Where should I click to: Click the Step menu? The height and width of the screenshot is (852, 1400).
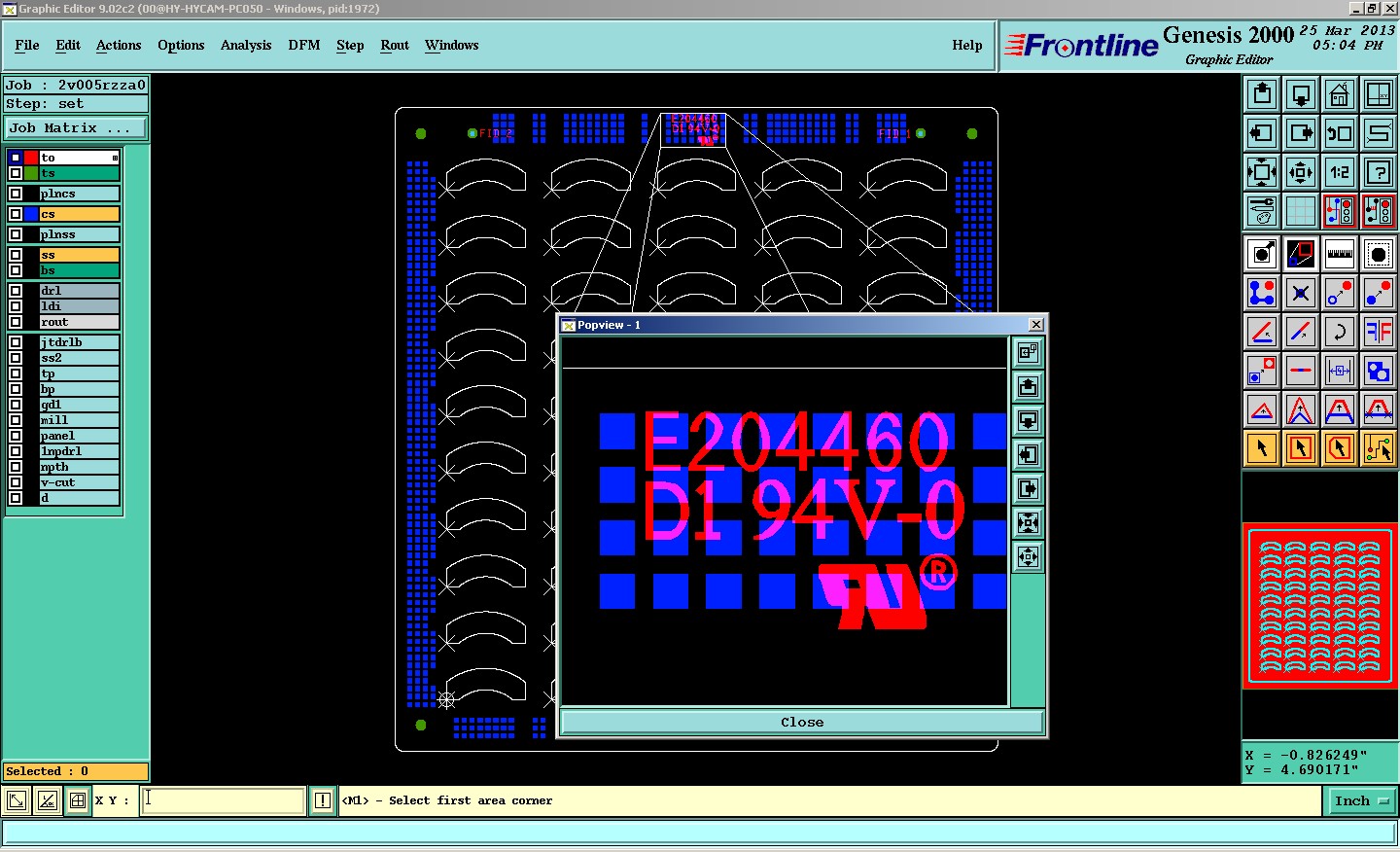click(x=350, y=45)
